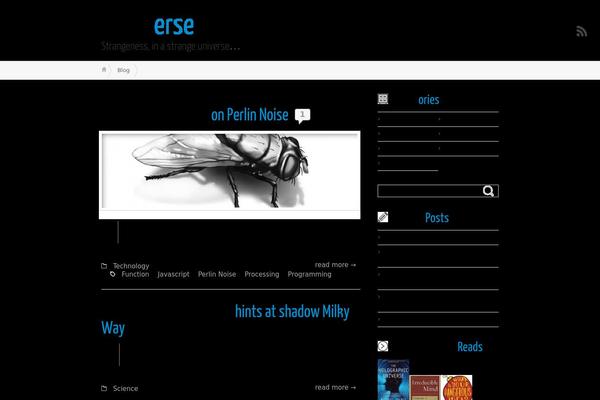Image resolution: width=600 pixels, height=400 pixels.
Task: Click the pencil icon beside Posts heading
Action: pos(383,217)
